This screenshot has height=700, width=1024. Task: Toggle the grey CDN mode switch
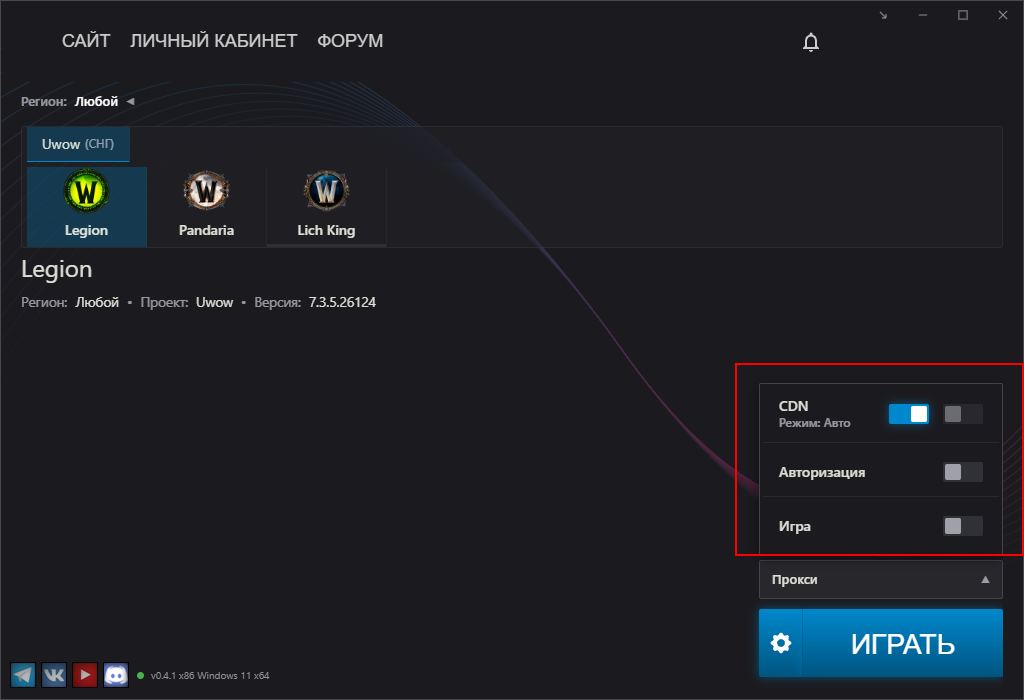tap(963, 414)
